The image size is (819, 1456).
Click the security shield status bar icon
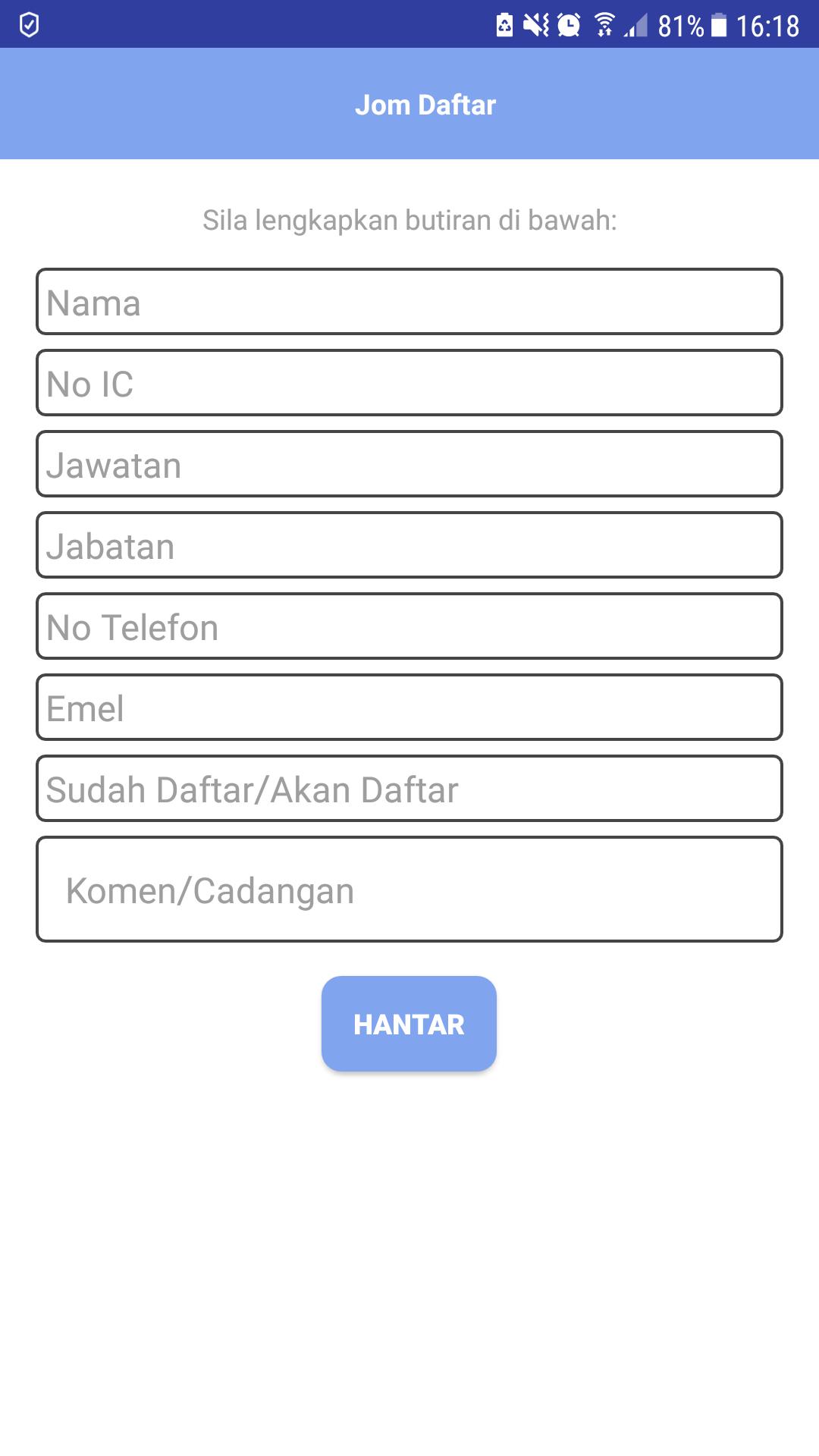[28, 23]
